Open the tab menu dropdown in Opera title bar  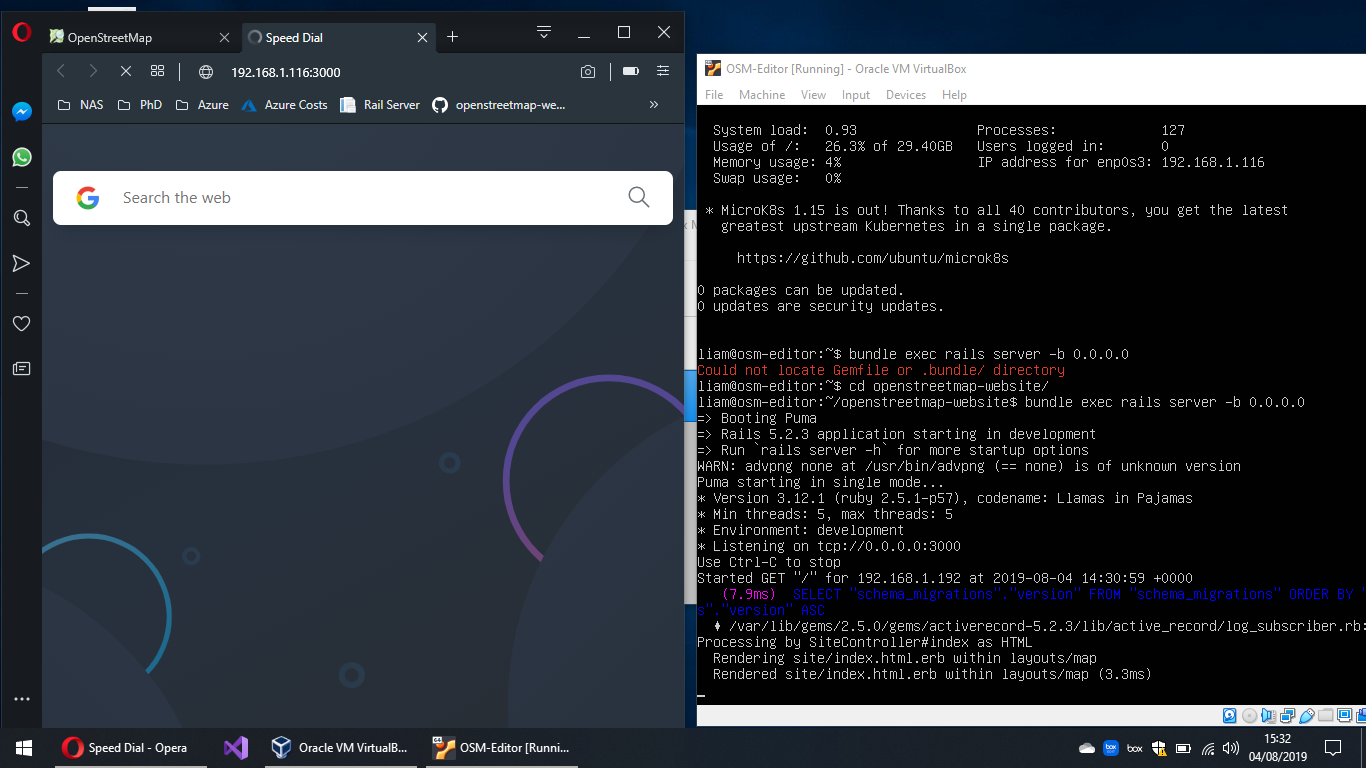544,32
